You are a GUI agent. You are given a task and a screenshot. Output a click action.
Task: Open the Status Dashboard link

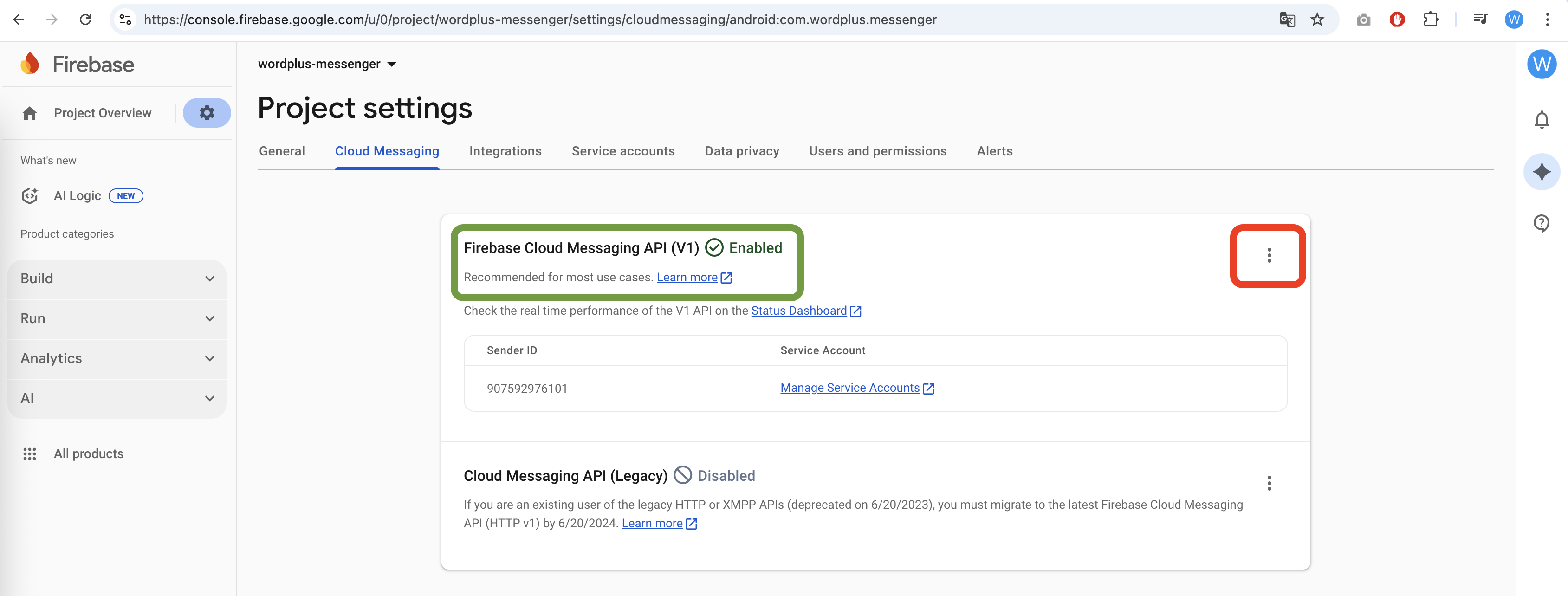click(798, 311)
